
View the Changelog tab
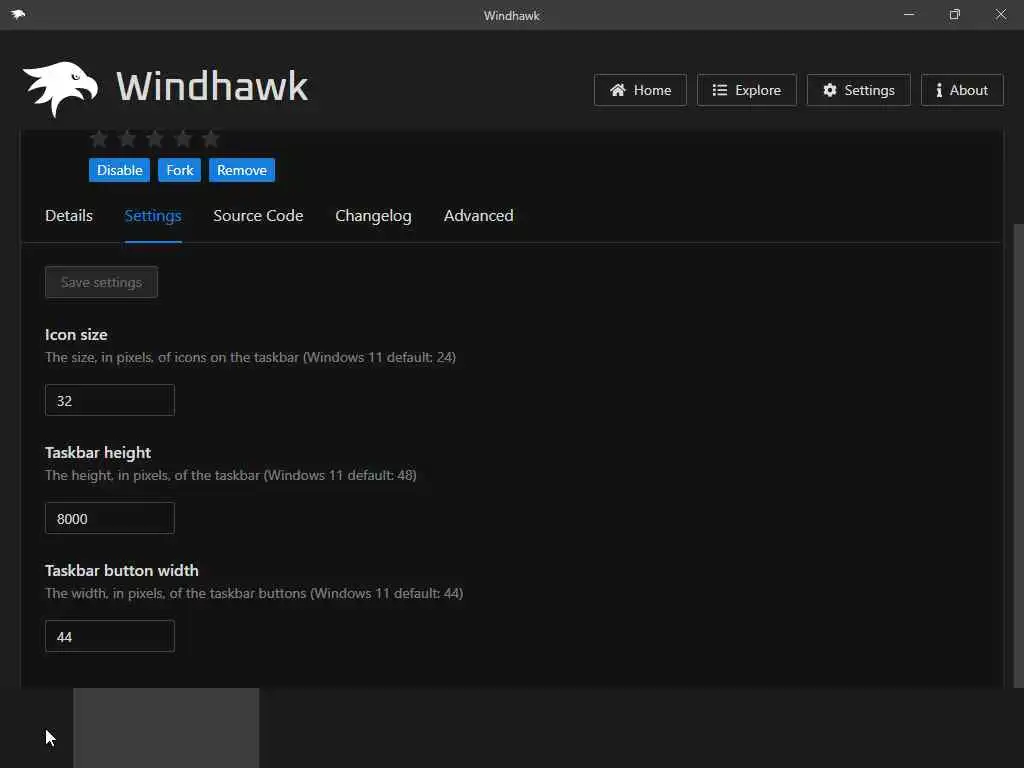(373, 216)
